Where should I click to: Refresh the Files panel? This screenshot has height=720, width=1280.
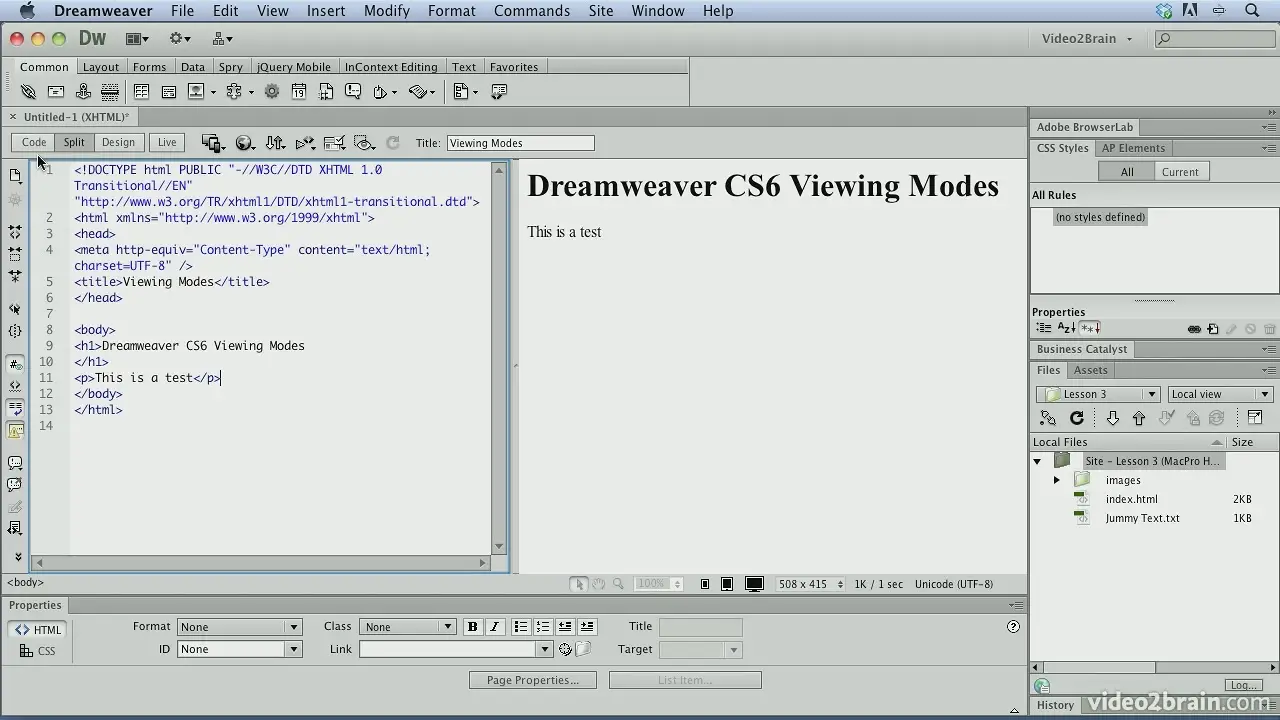click(1077, 418)
